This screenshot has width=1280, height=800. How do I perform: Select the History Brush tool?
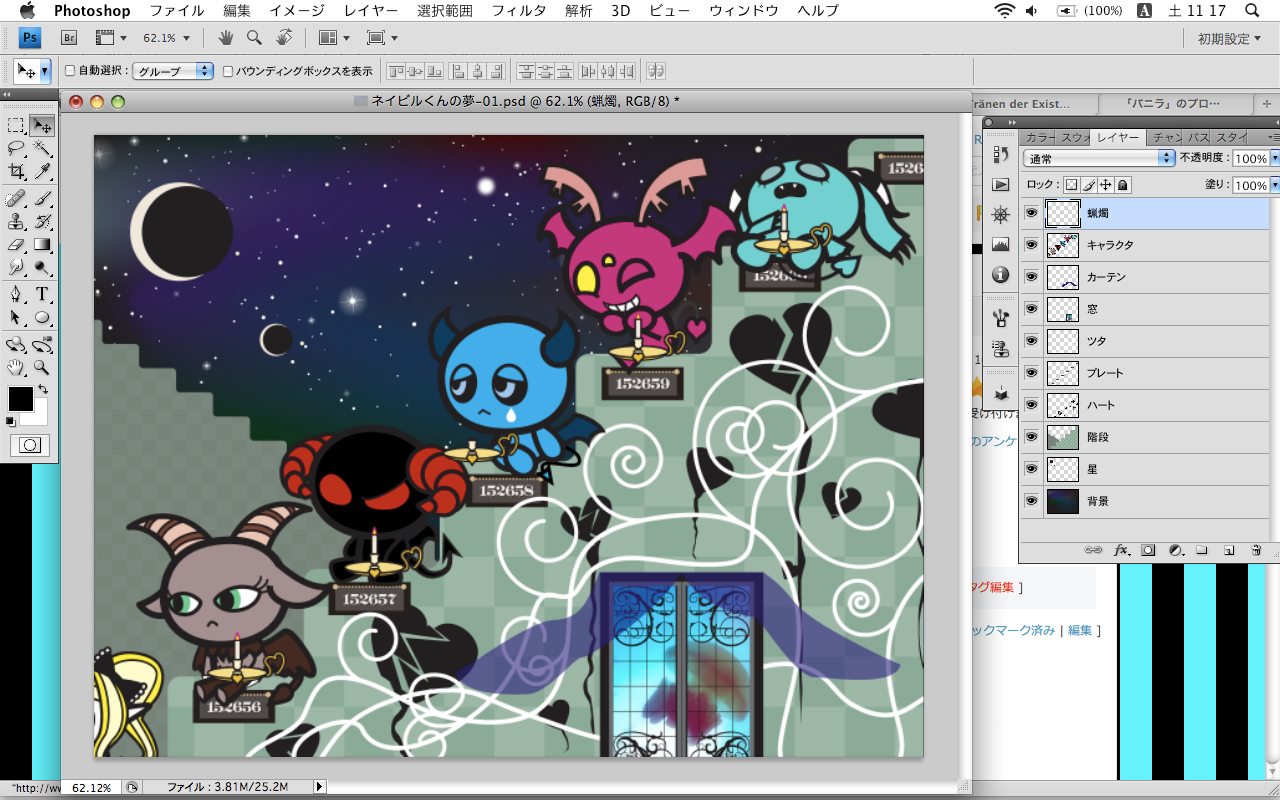pos(42,221)
